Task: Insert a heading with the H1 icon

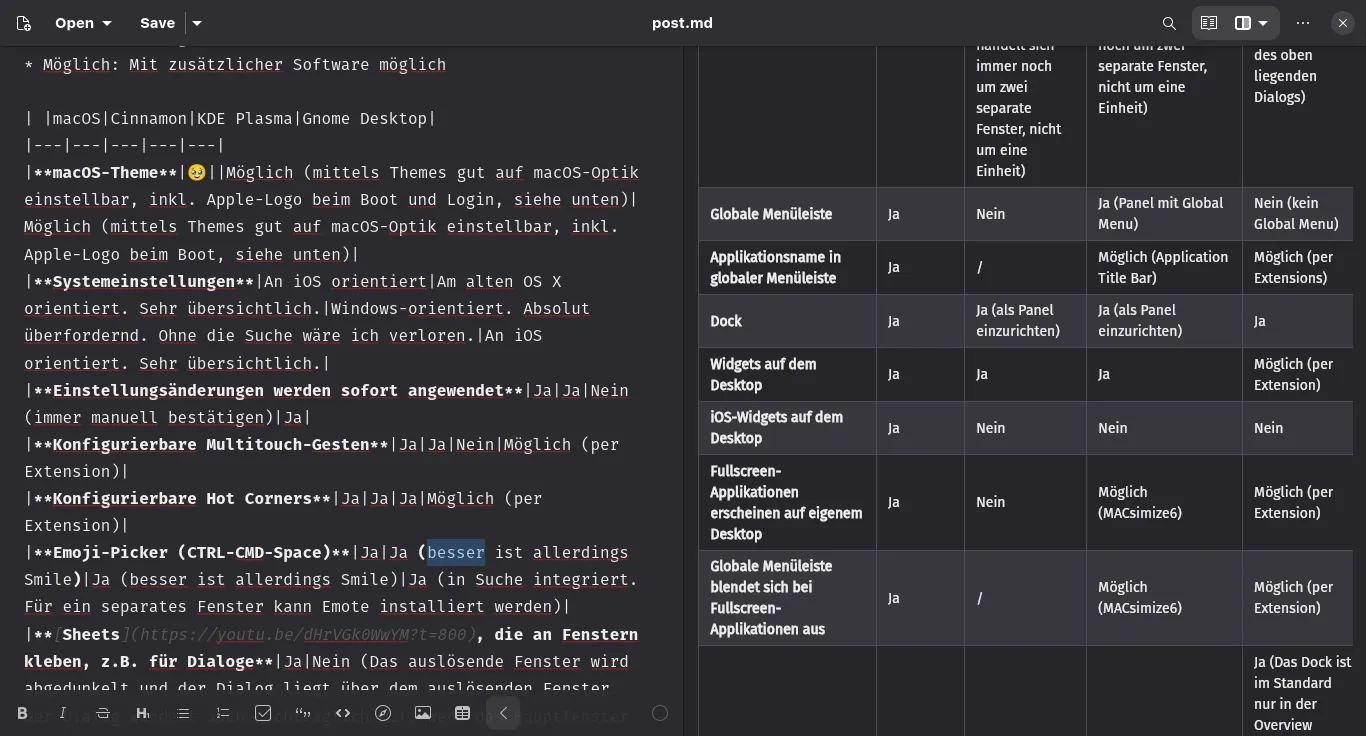Action: (142, 713)
